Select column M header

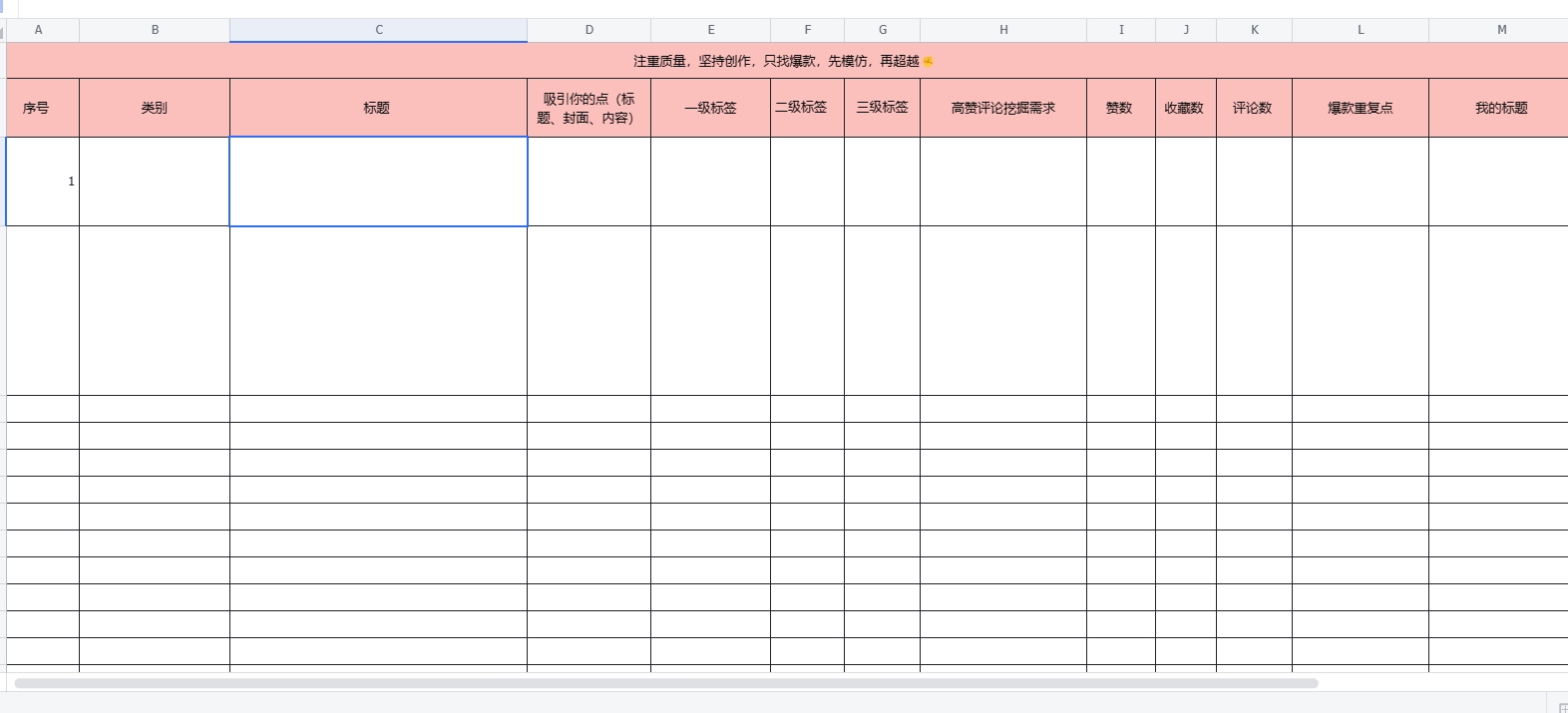click(x=1501, y=30)
